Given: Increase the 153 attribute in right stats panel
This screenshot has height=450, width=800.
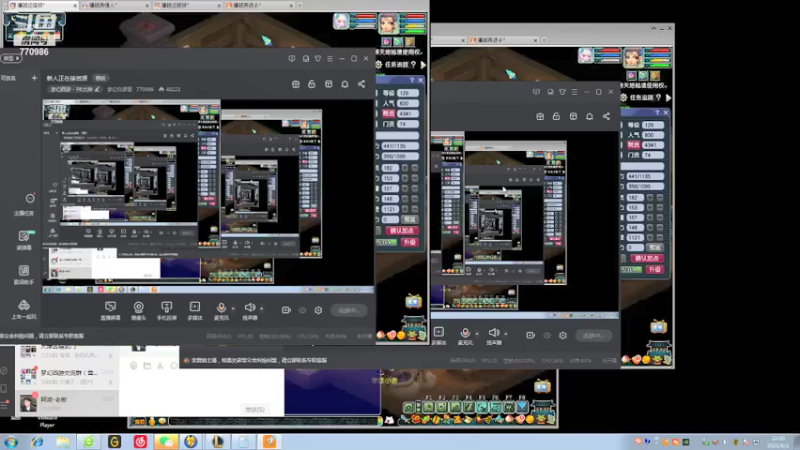Looking at the screenshot, I should coord(650,208).
